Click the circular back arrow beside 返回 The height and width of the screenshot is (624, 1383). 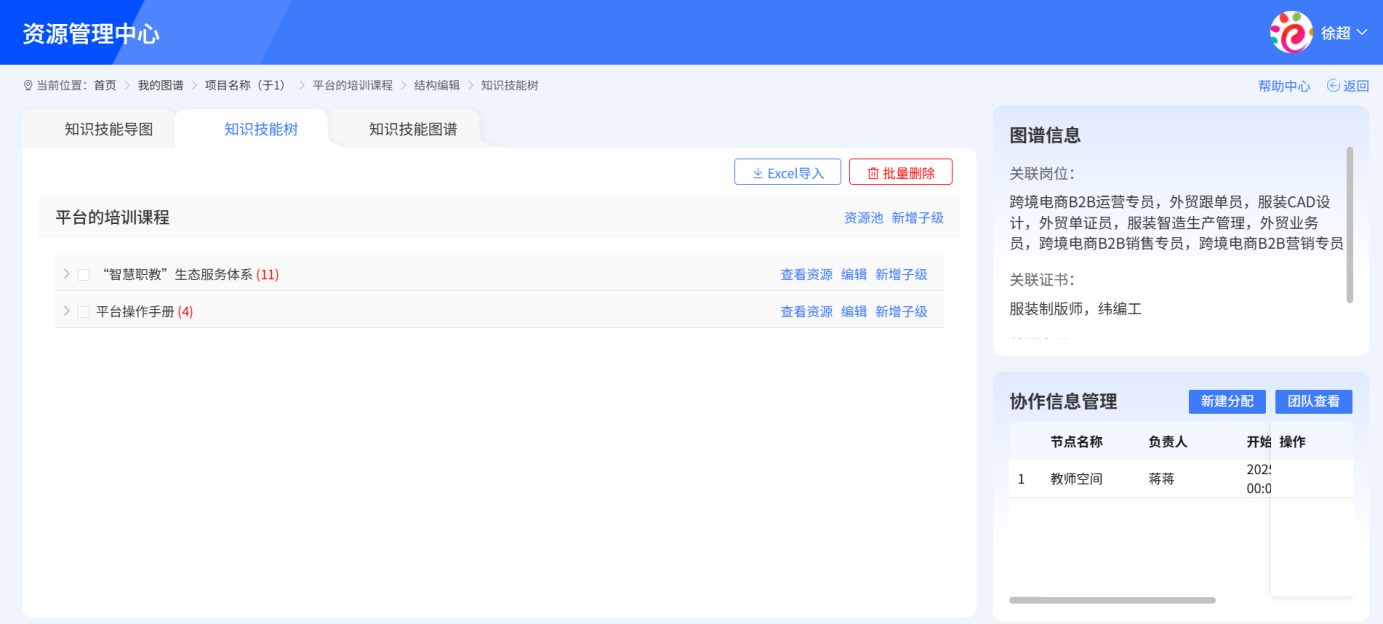tap(1335, 85)
